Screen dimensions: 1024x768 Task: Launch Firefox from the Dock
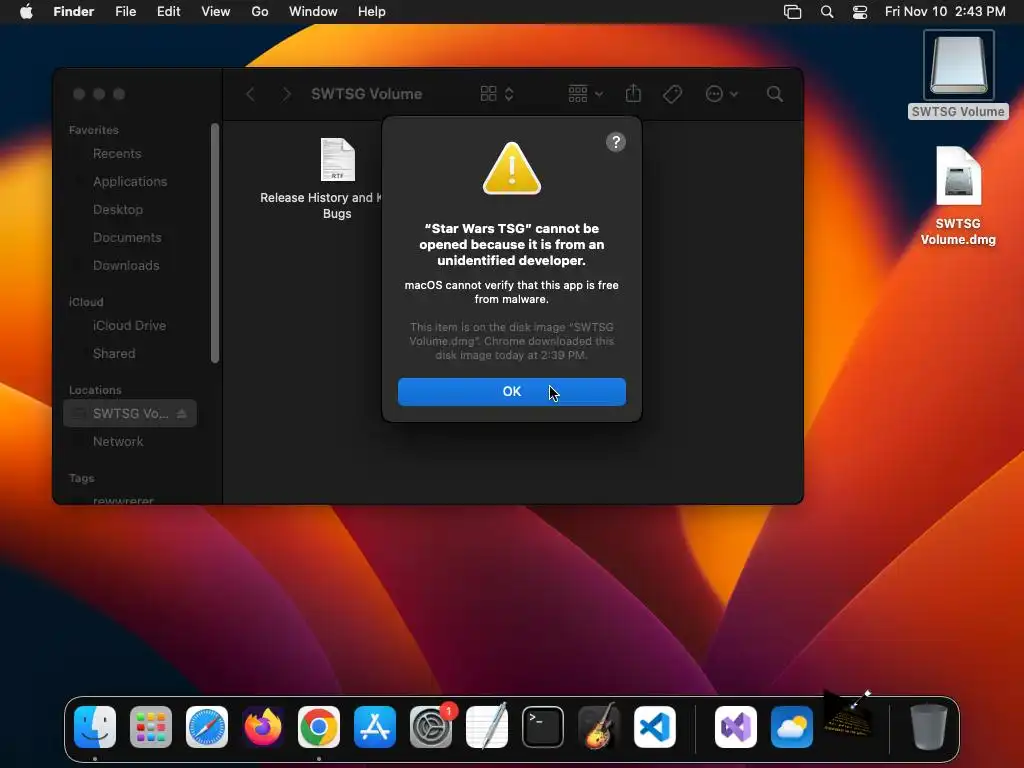(x=263, y=727)
